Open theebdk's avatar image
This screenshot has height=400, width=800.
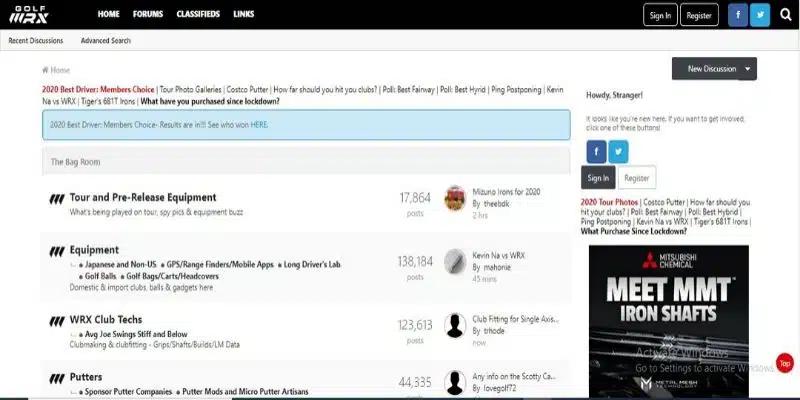(x=455, y=198)
